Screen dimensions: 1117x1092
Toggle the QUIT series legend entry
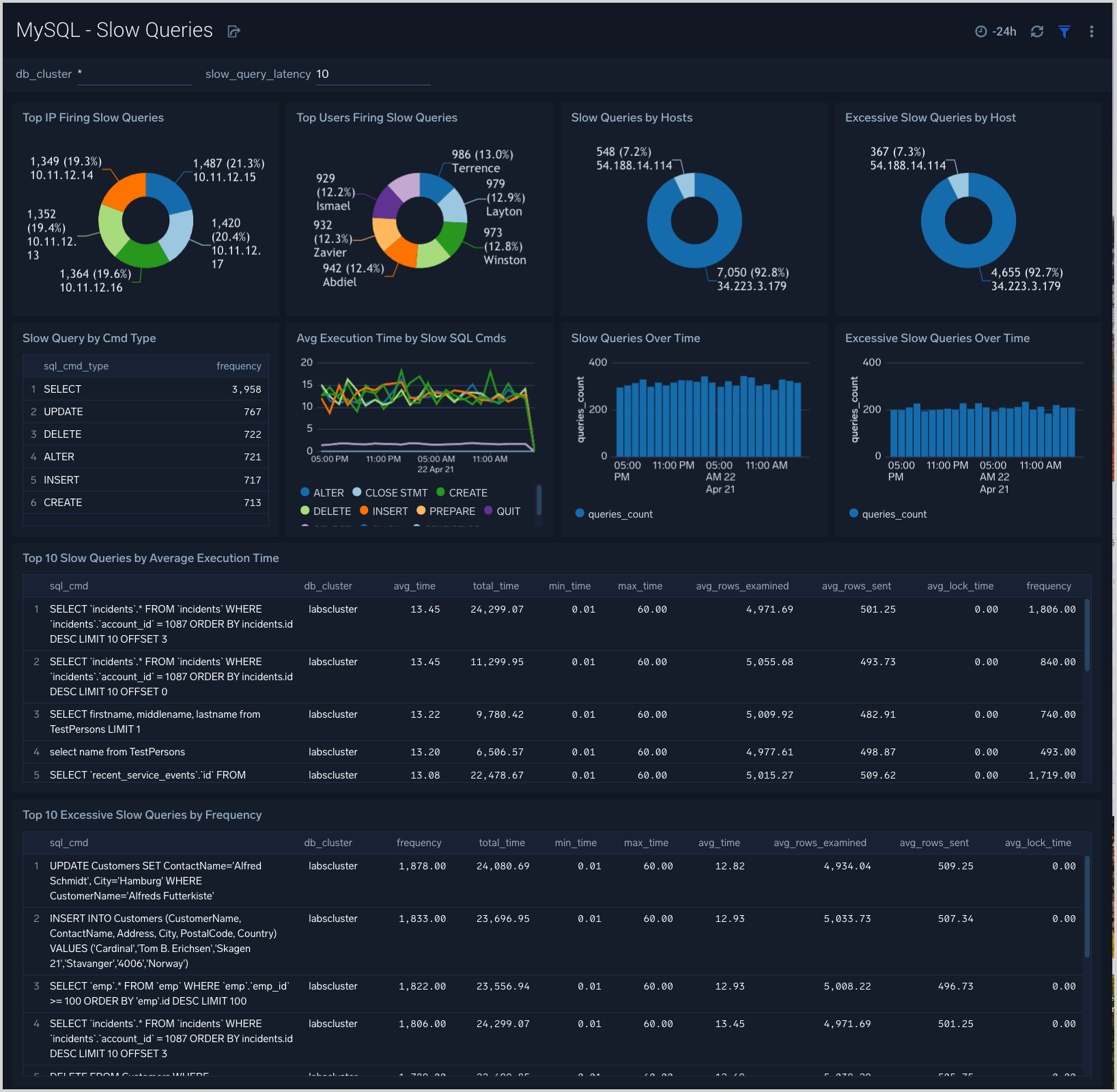(x=503, y=511)
